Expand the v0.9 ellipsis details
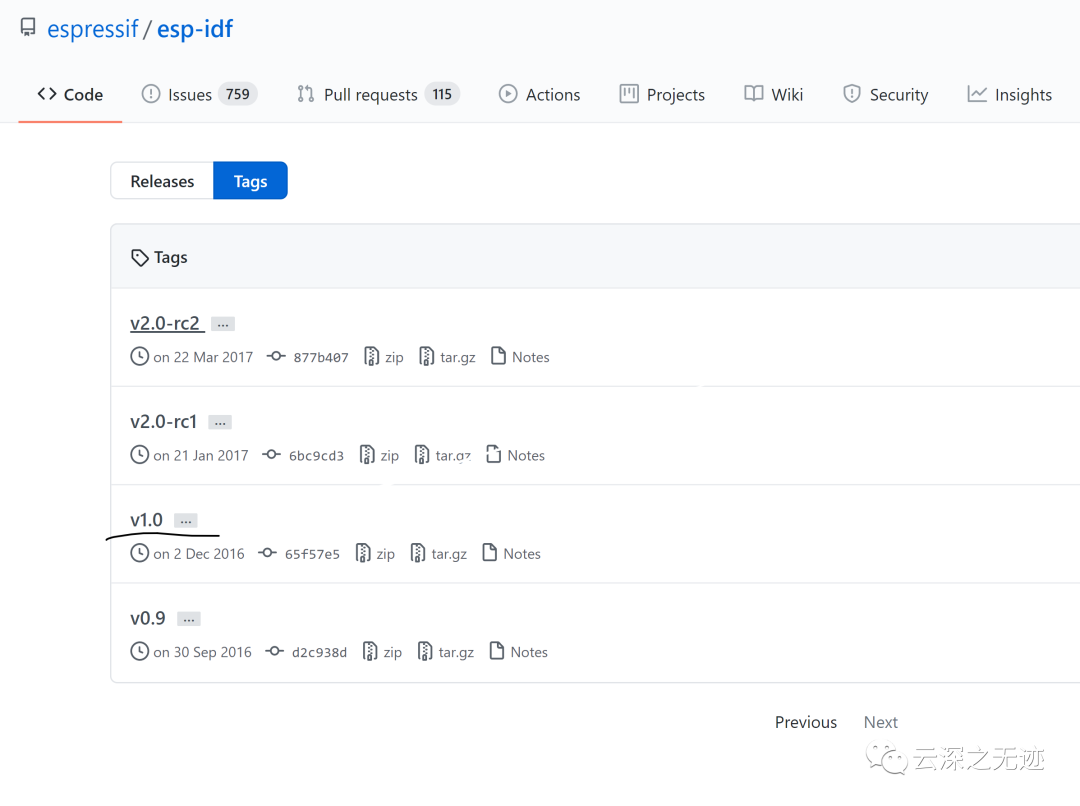The width and height of the screenshot is (1080, 806). (188, 619)
